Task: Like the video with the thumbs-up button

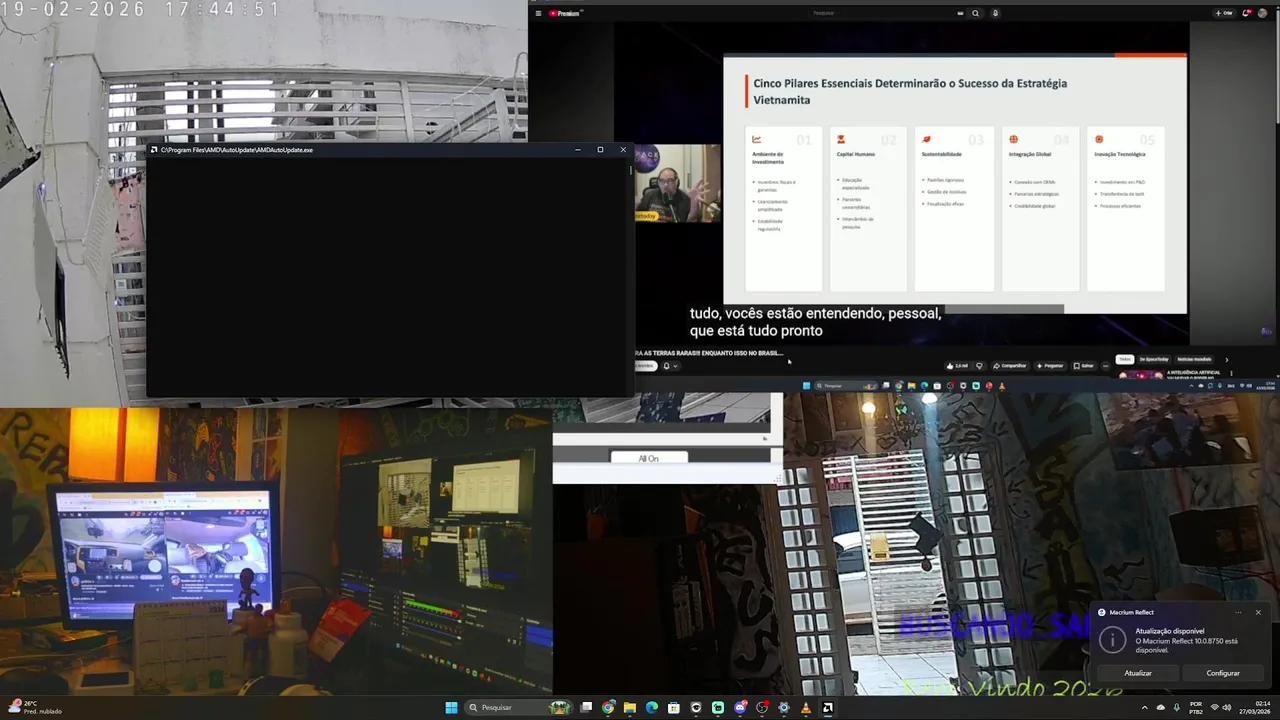Action: (x=957, y=366)
